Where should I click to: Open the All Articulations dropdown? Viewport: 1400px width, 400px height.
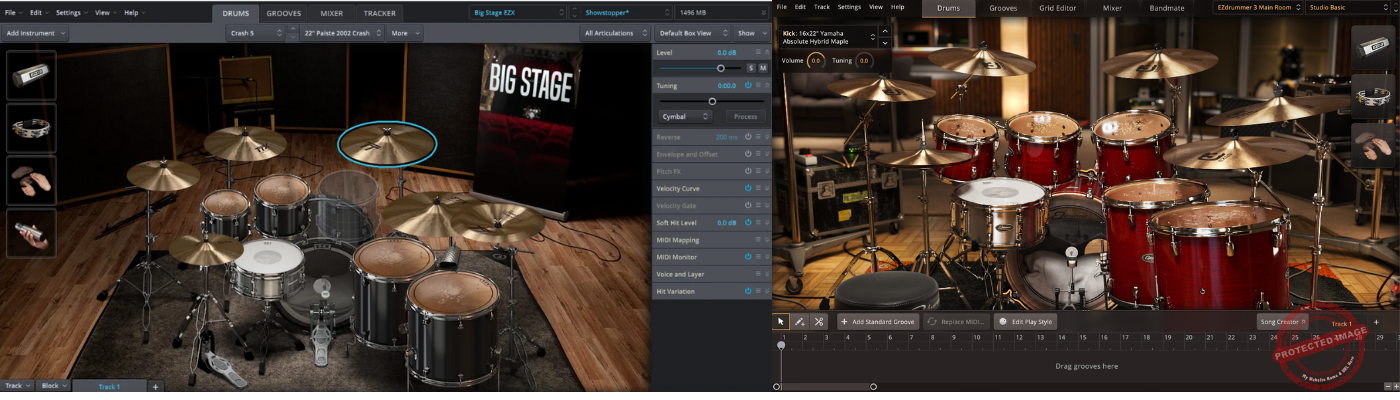click(614, 33)
